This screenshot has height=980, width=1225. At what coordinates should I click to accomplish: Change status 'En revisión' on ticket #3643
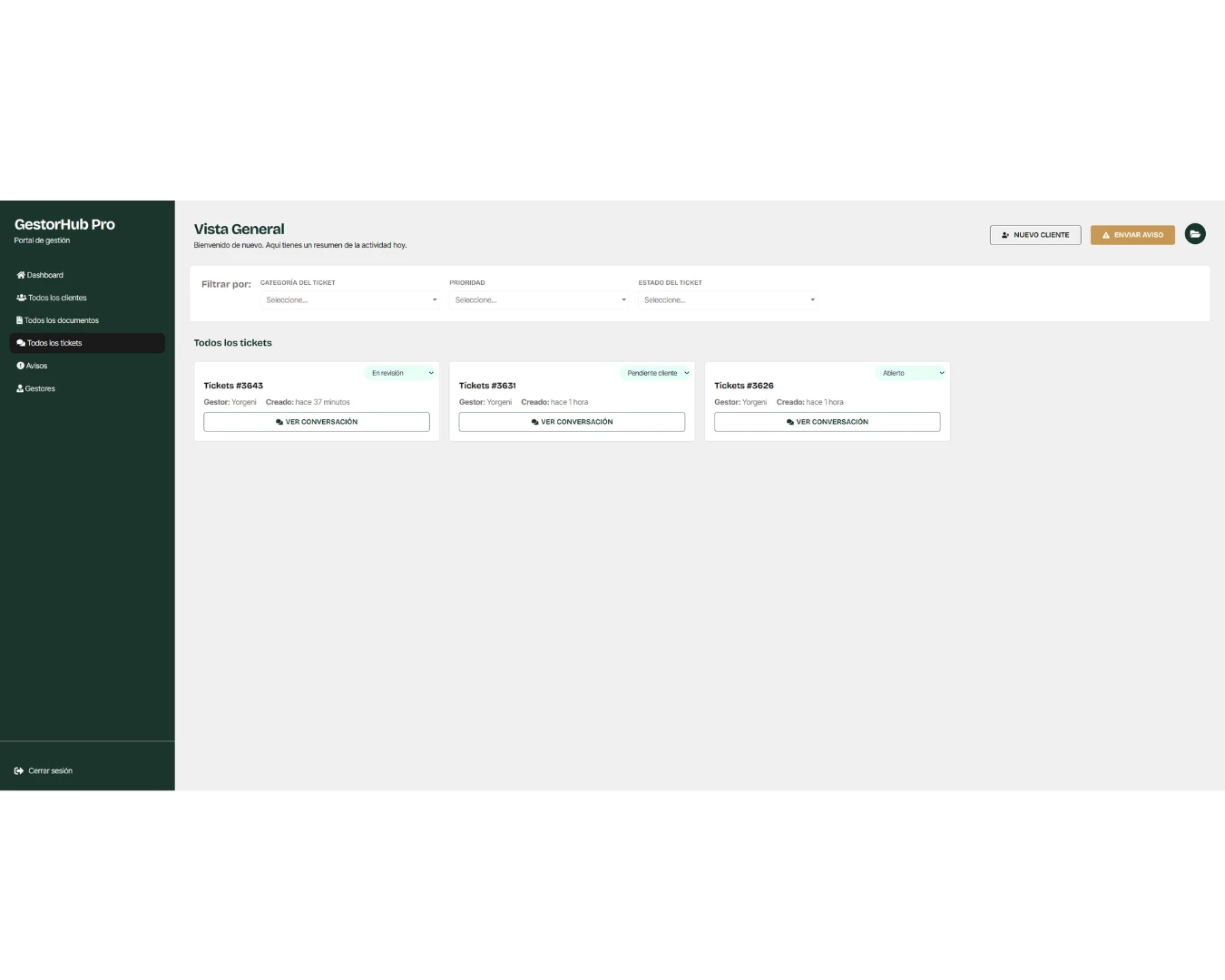point(401,373)
